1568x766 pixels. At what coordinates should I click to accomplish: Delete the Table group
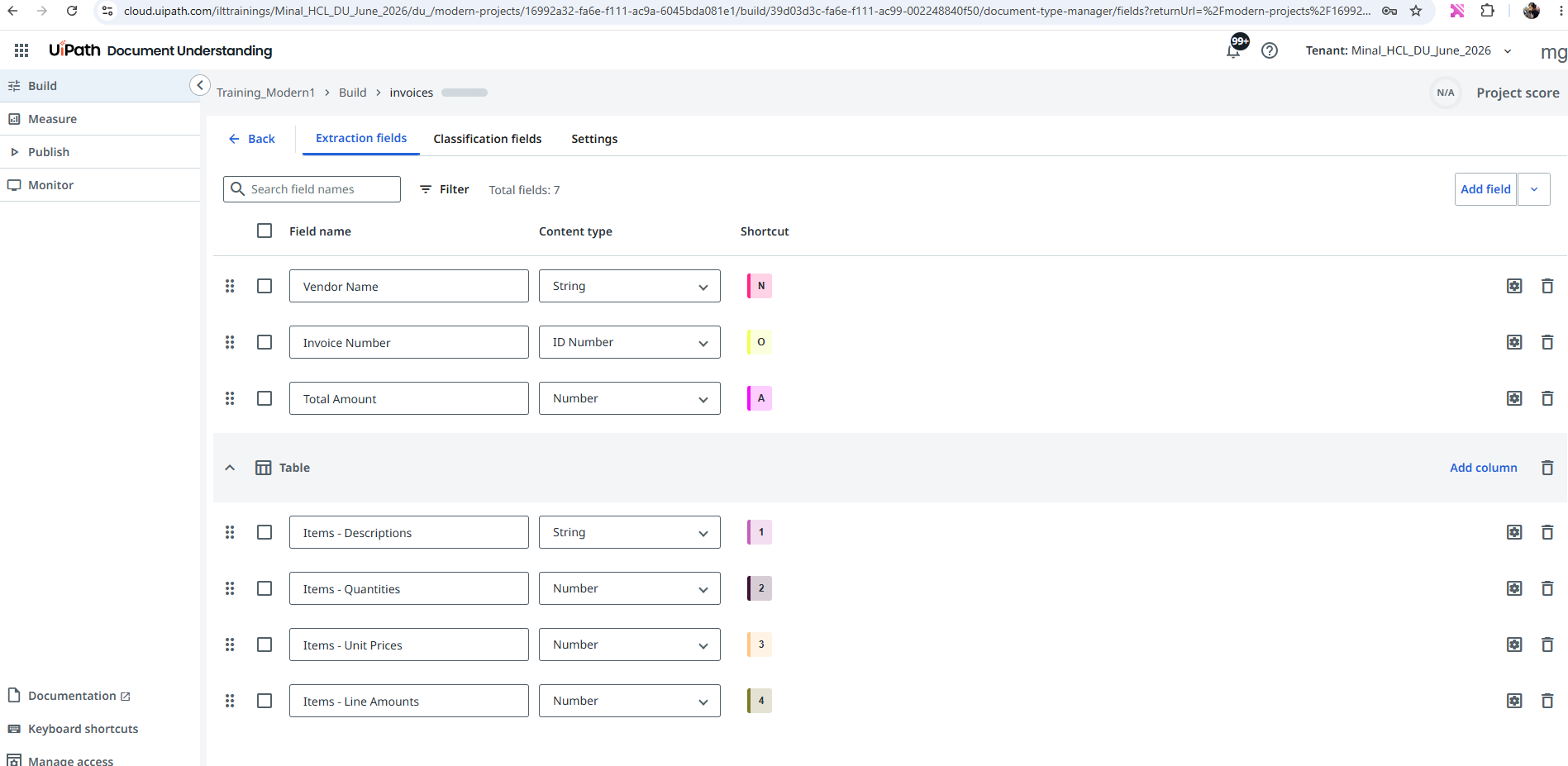(x=1547, y=468)
